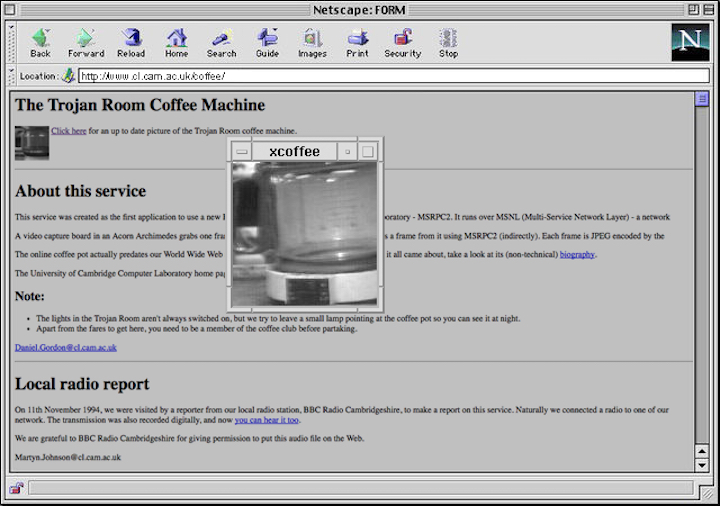The width and height of the screenshot is (720, 506).
Task: Open the "you can hear it too" link
Action: (267, 420)
